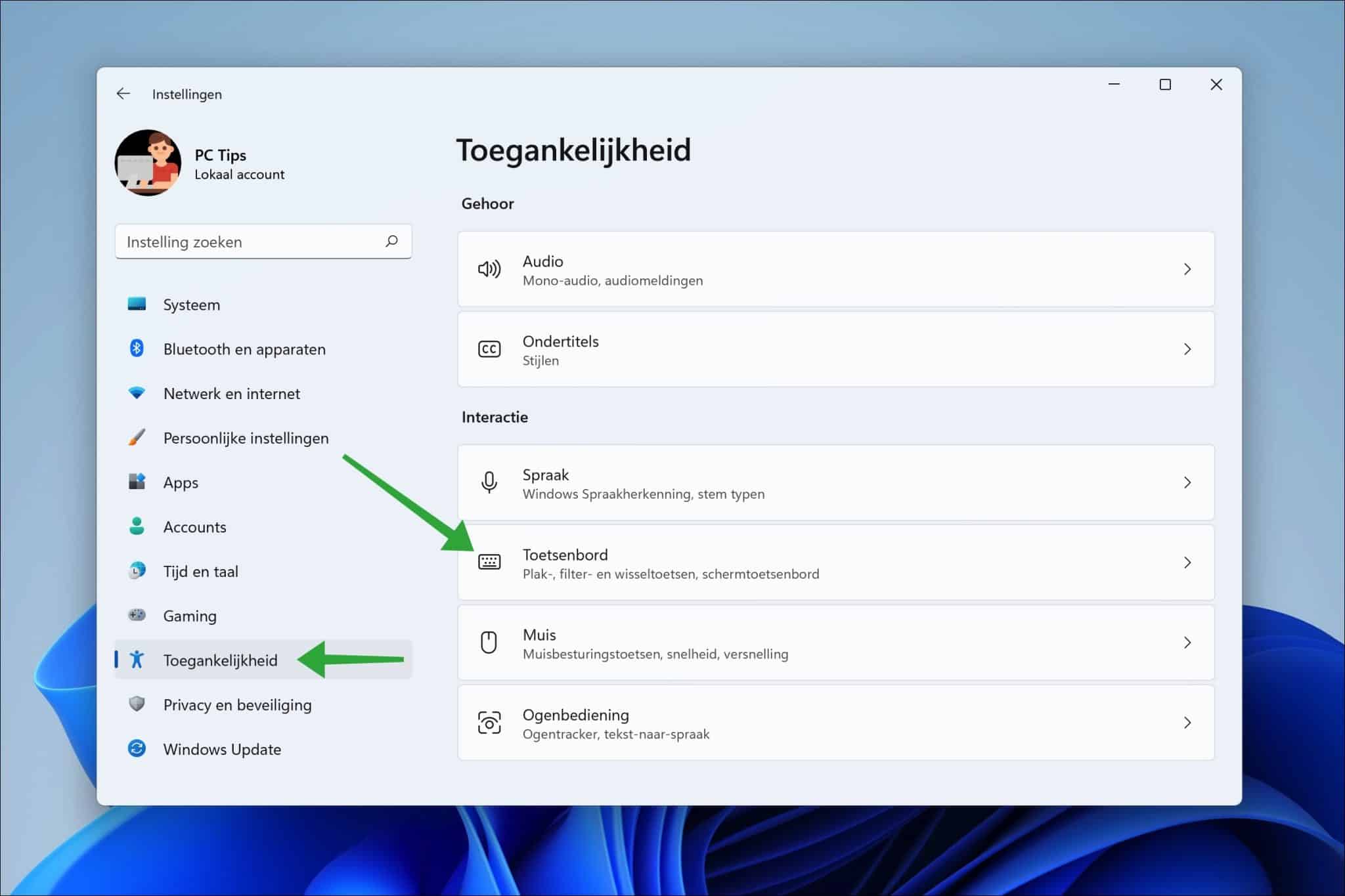Select Tijd en taal from the sidebar
Viewport: 1345px width, 896px height.
click(200, 571)
